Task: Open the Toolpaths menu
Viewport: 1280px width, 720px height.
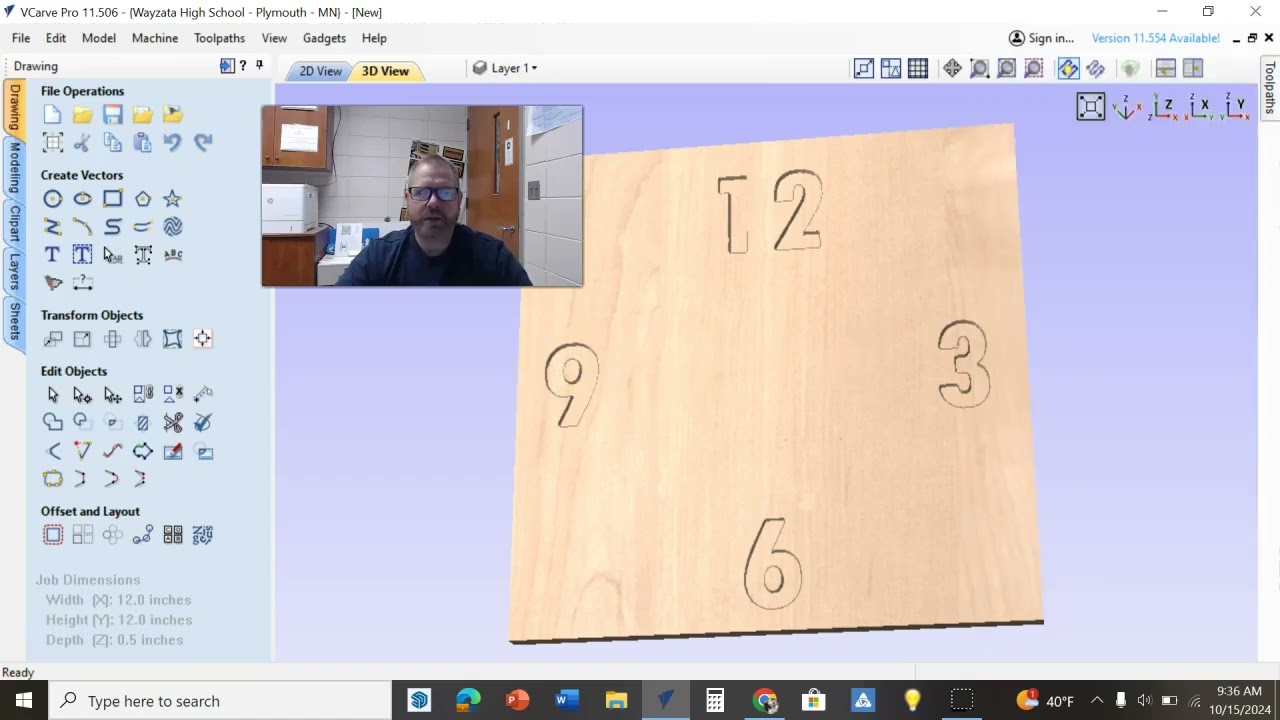Action: tap(220, 38)
